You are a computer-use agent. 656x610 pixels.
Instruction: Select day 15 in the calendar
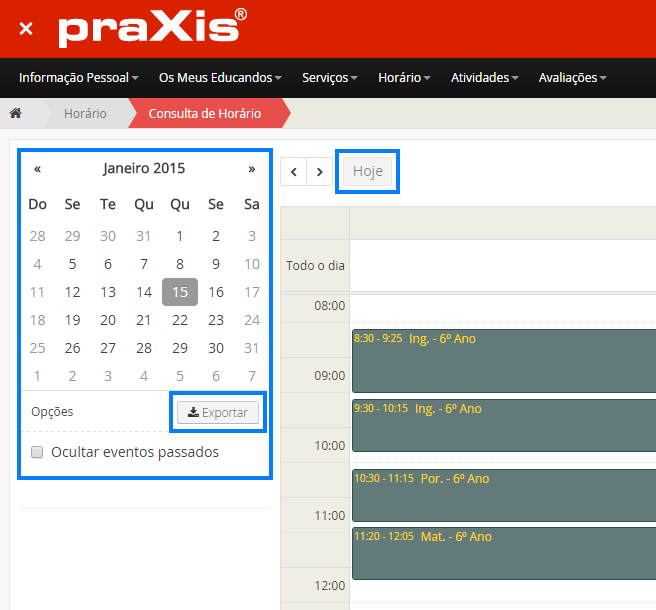click(180, 292)
